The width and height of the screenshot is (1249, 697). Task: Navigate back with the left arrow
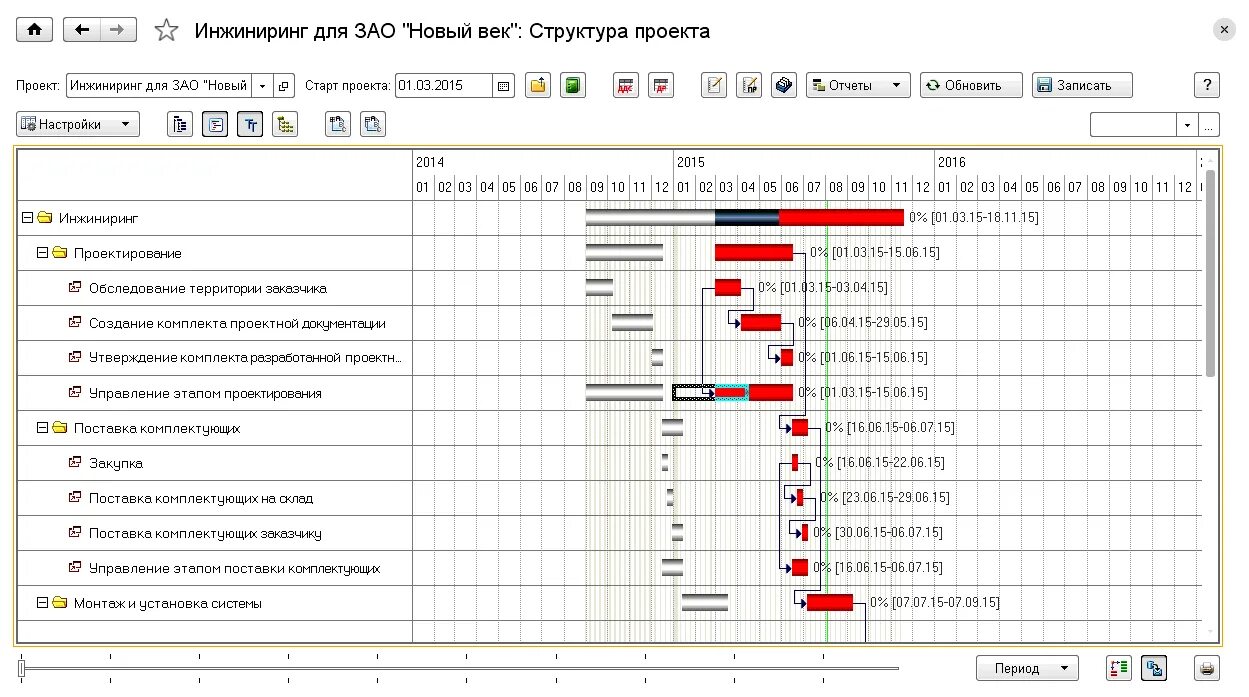(81, 30)
